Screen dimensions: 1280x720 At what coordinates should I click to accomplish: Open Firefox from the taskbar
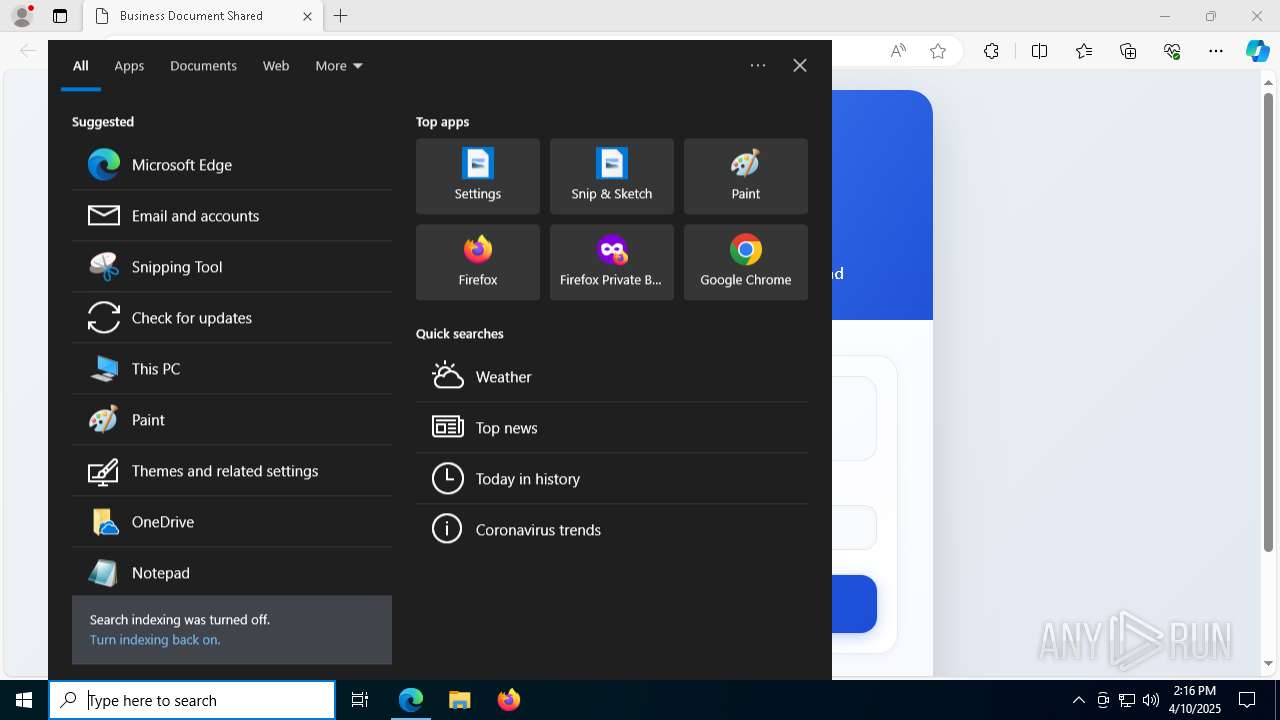click(509, 700)
